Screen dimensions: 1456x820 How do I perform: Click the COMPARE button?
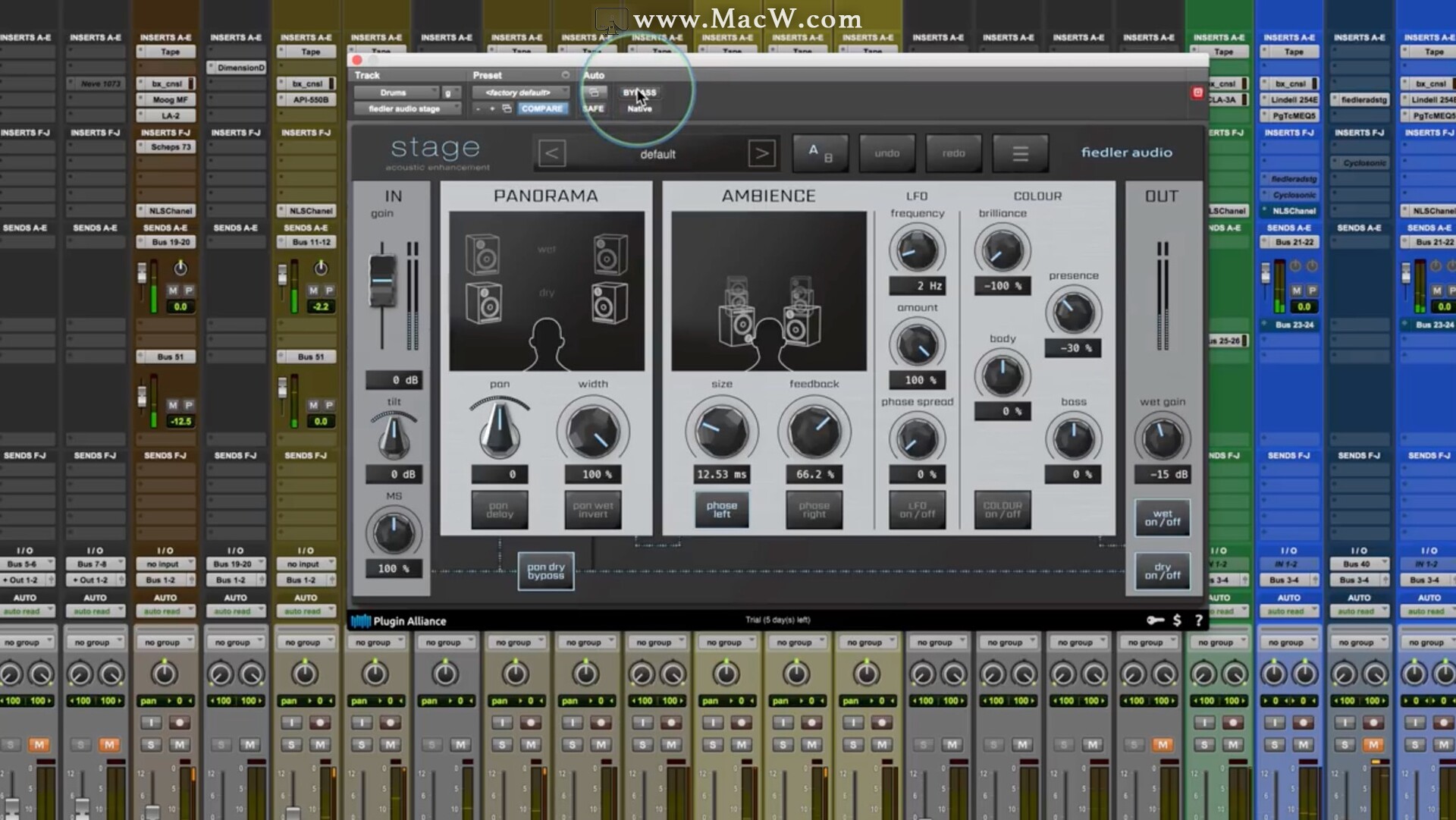[x=542, y=108]
